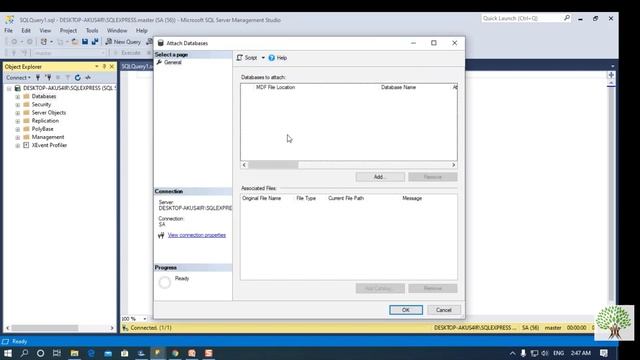The height and width of the screenshot is (360, 640).
Task: Click the Original File Name column header
Action: (262, 198)
